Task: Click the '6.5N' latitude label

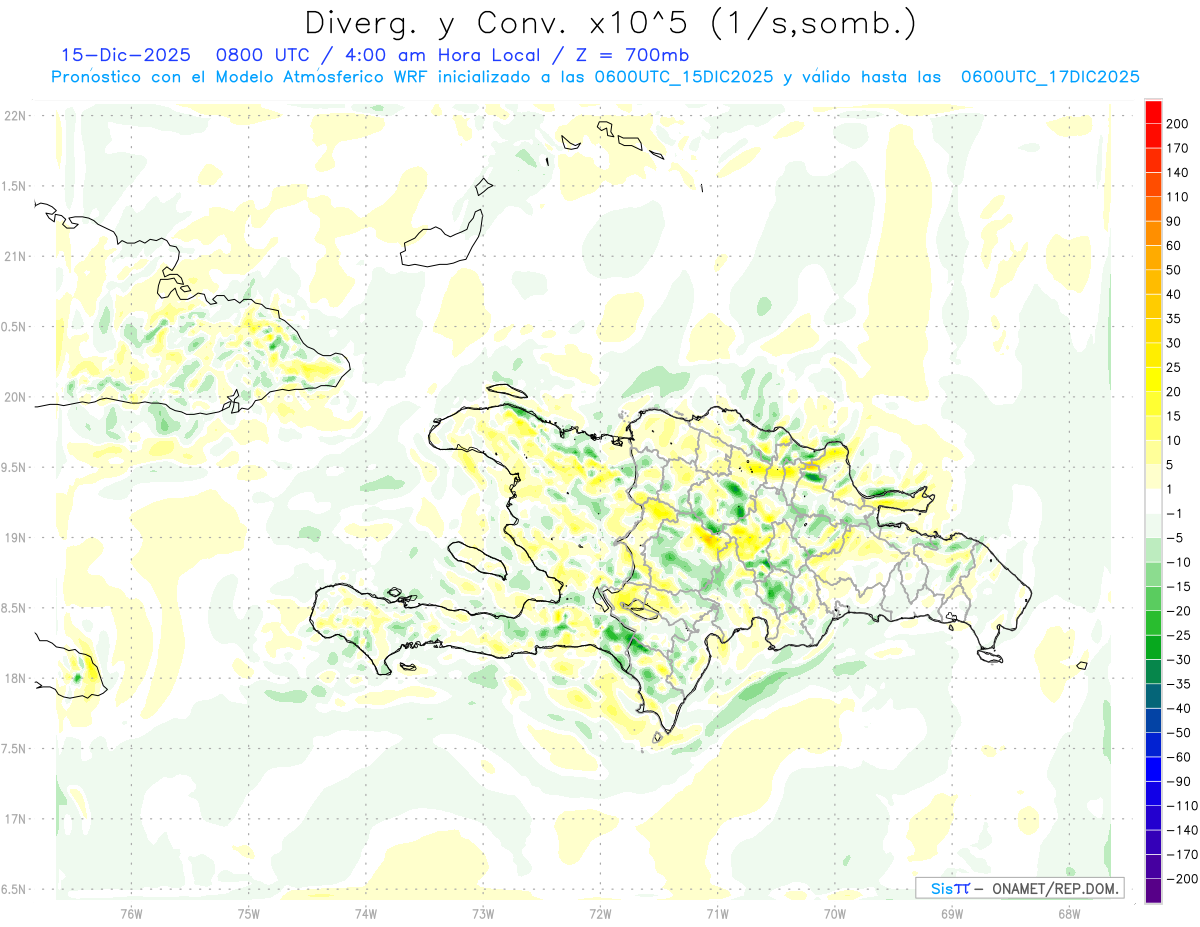Action: [x=14, y=890]
